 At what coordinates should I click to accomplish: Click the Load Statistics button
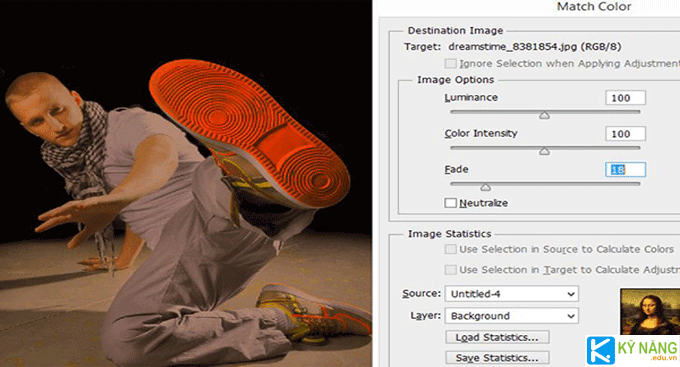[x=497, y=337]
